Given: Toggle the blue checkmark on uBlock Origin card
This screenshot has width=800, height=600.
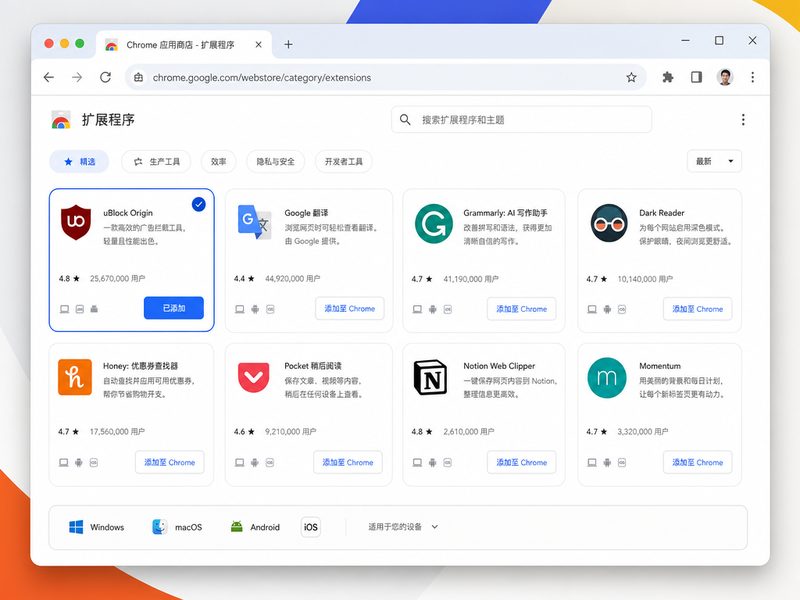Looking at the screenshot, I should tap(198, 205).
